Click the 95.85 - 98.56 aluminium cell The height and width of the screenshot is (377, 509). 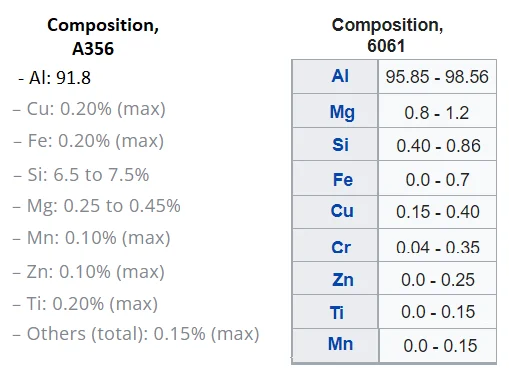click(437, 77)
